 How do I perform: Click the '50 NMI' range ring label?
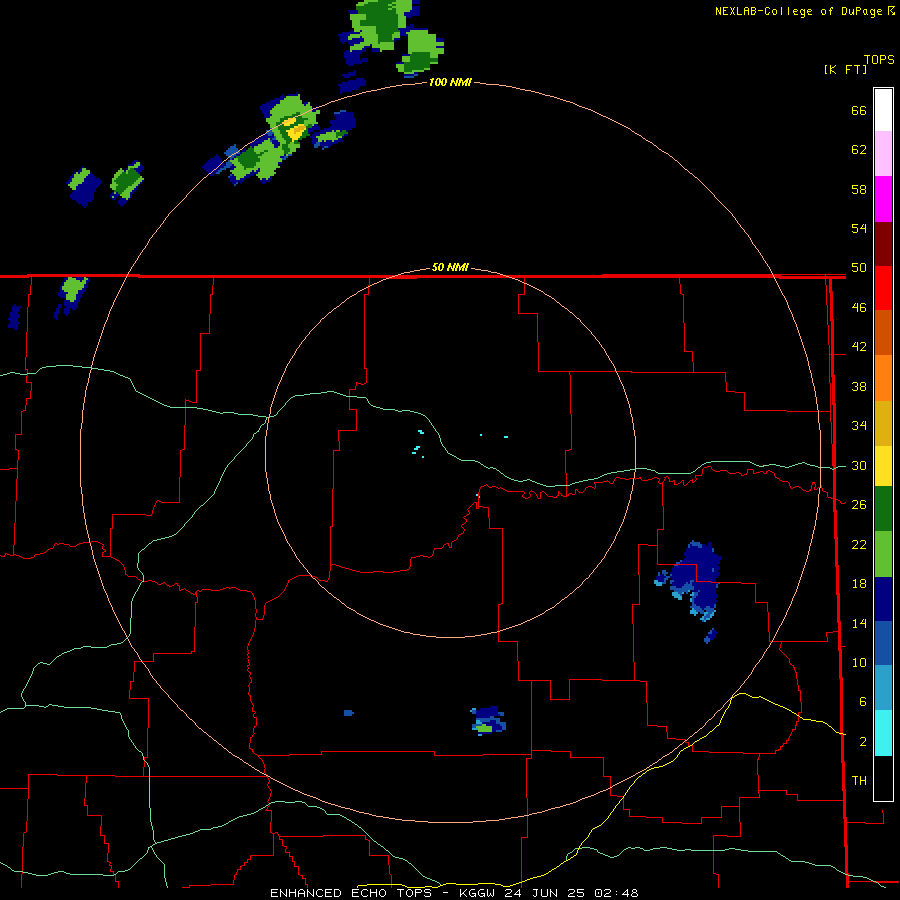click(x=450, y=267)
